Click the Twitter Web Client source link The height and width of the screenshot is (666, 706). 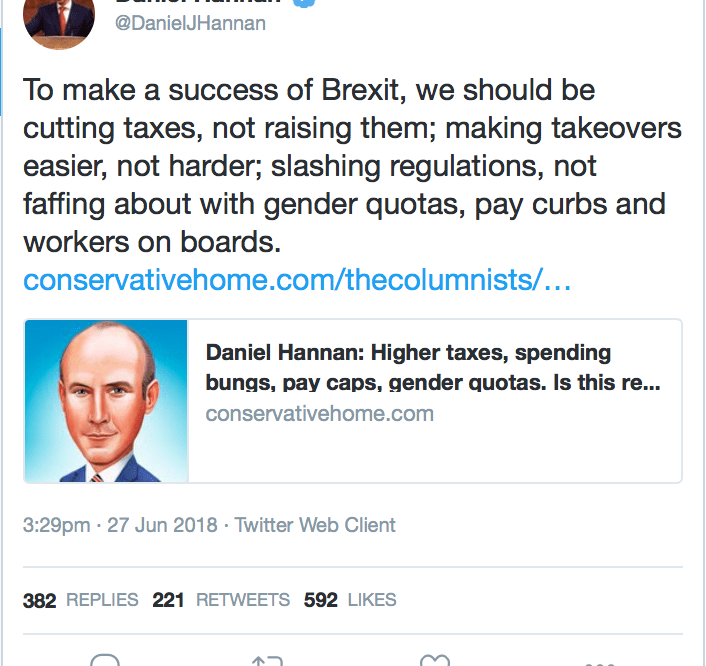point(315,524)
